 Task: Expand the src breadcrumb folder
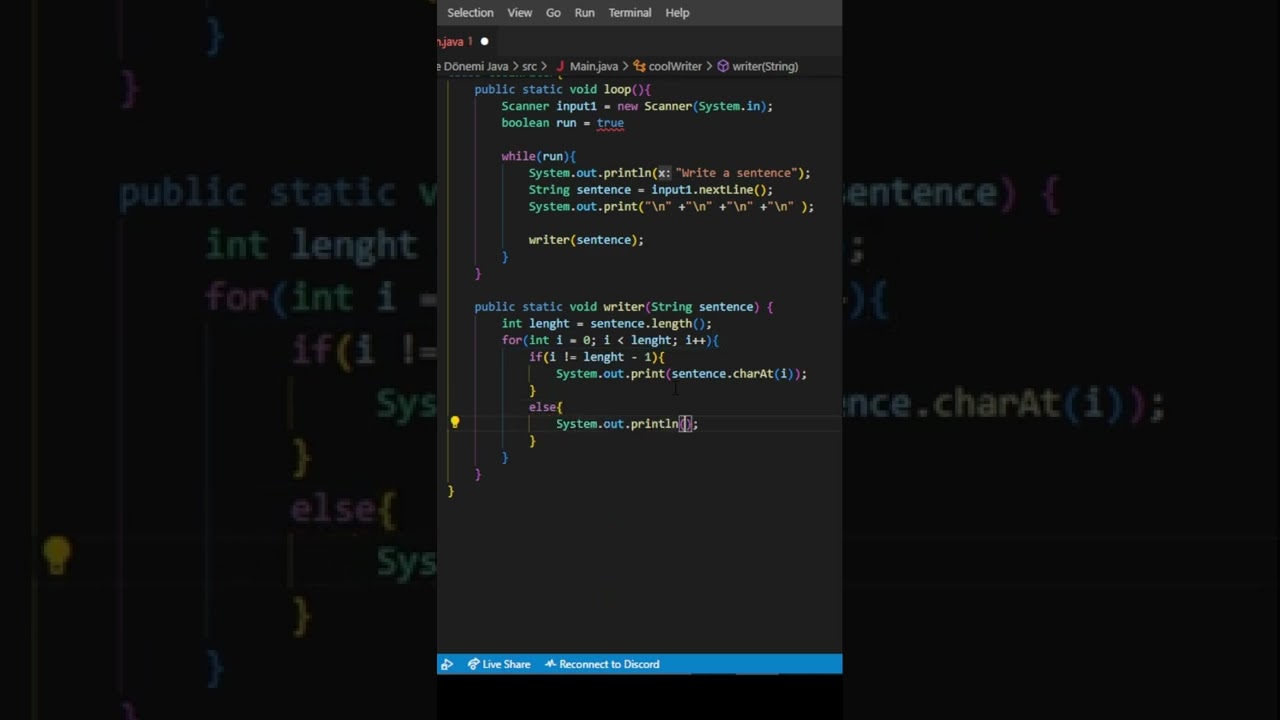tap(529, 66)
